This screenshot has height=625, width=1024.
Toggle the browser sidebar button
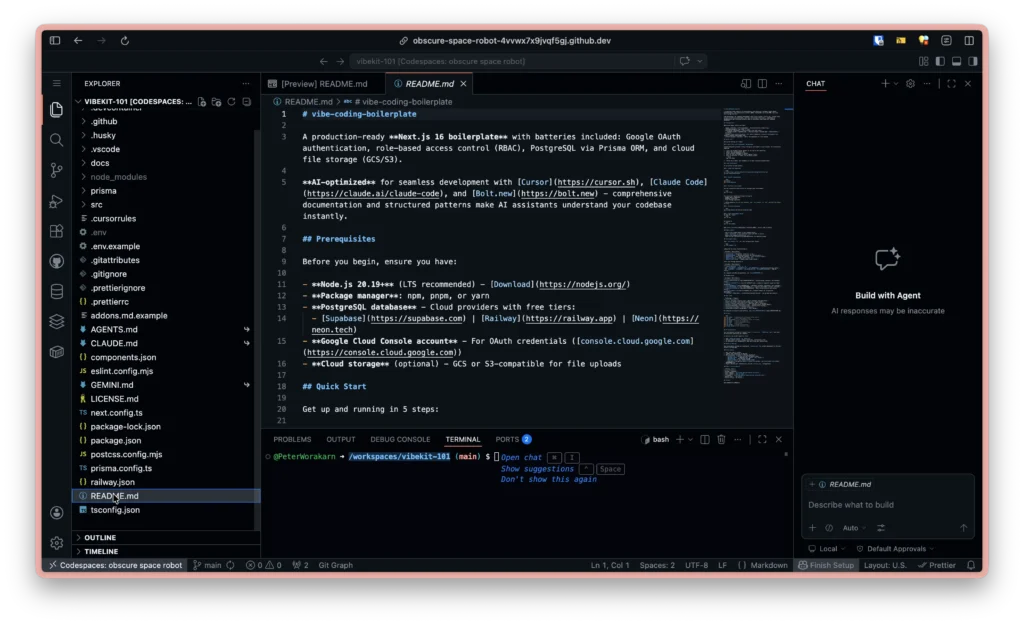tap(55, 40)
